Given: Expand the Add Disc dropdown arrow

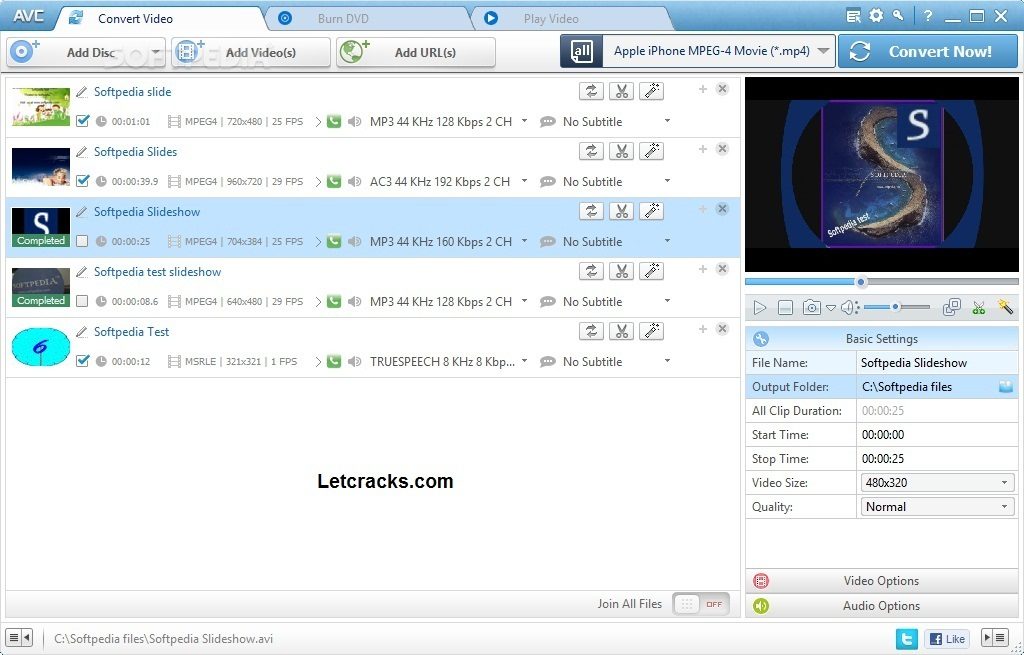Looking at the screenshot, I should point(156,52).
